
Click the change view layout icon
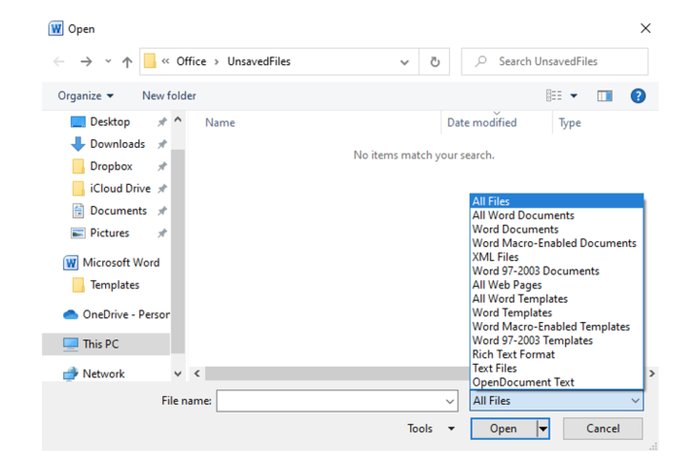click(555, 96)
